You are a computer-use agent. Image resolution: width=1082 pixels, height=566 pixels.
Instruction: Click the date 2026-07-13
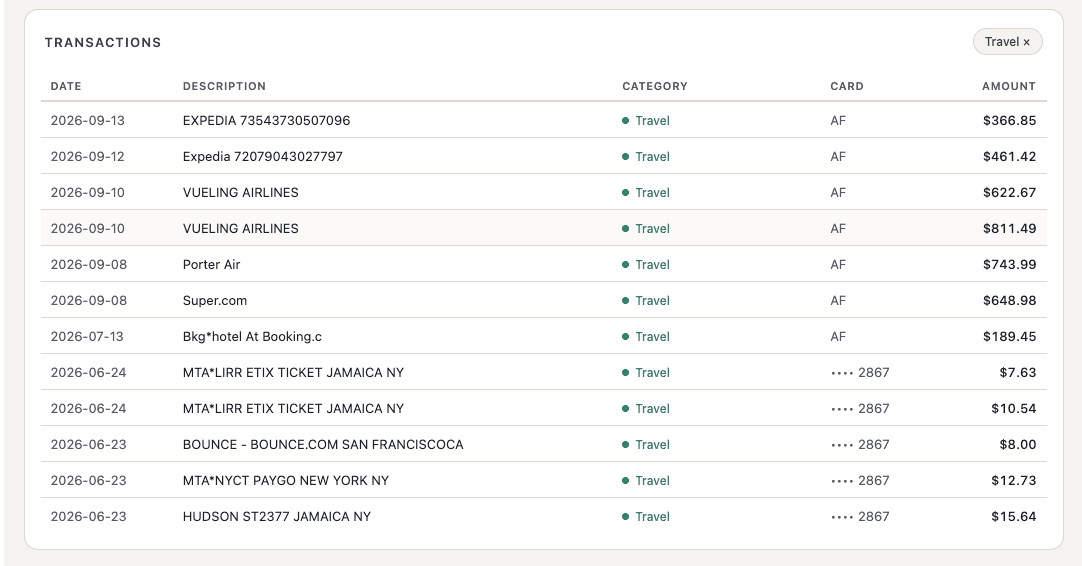pyautogui.click(x=87, y=336)
